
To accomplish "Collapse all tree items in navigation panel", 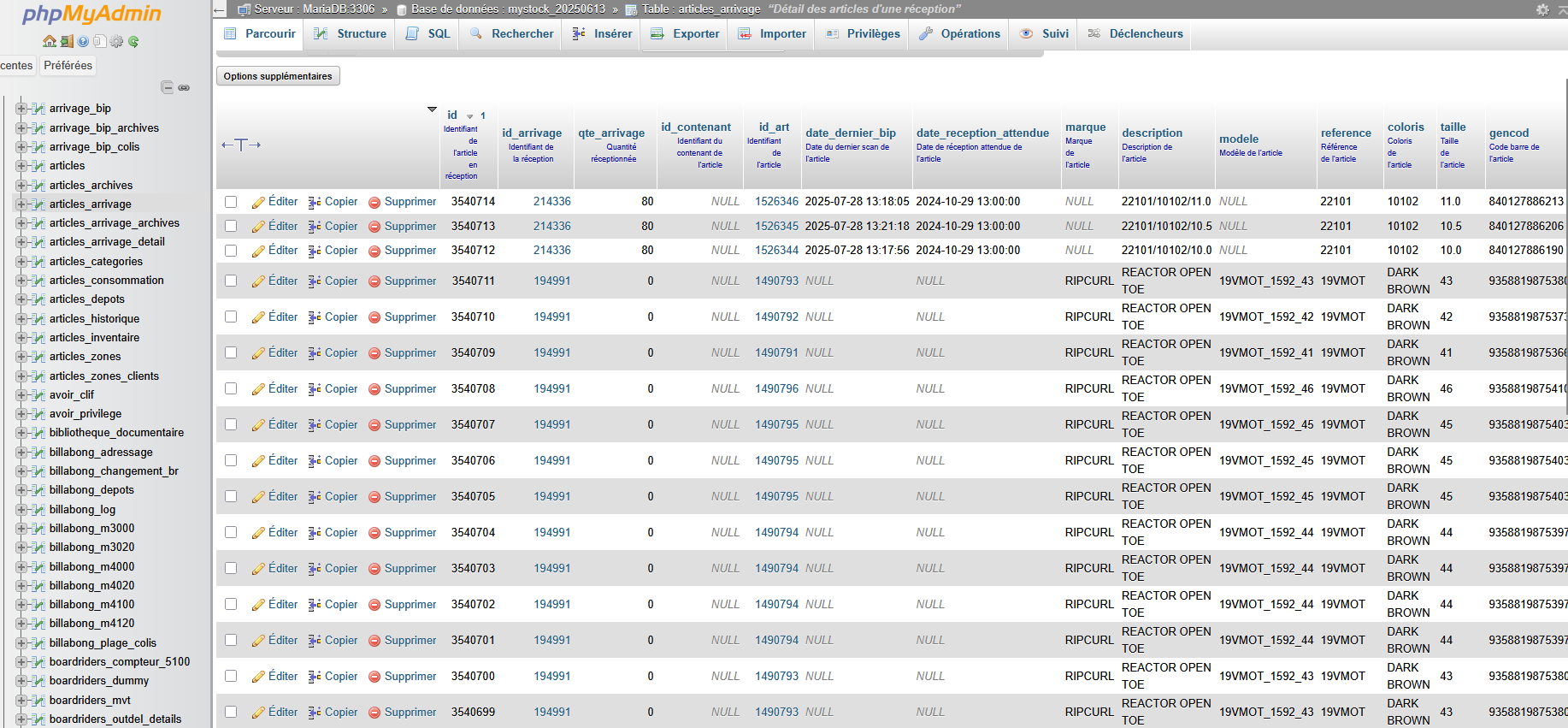I will 168,87.
